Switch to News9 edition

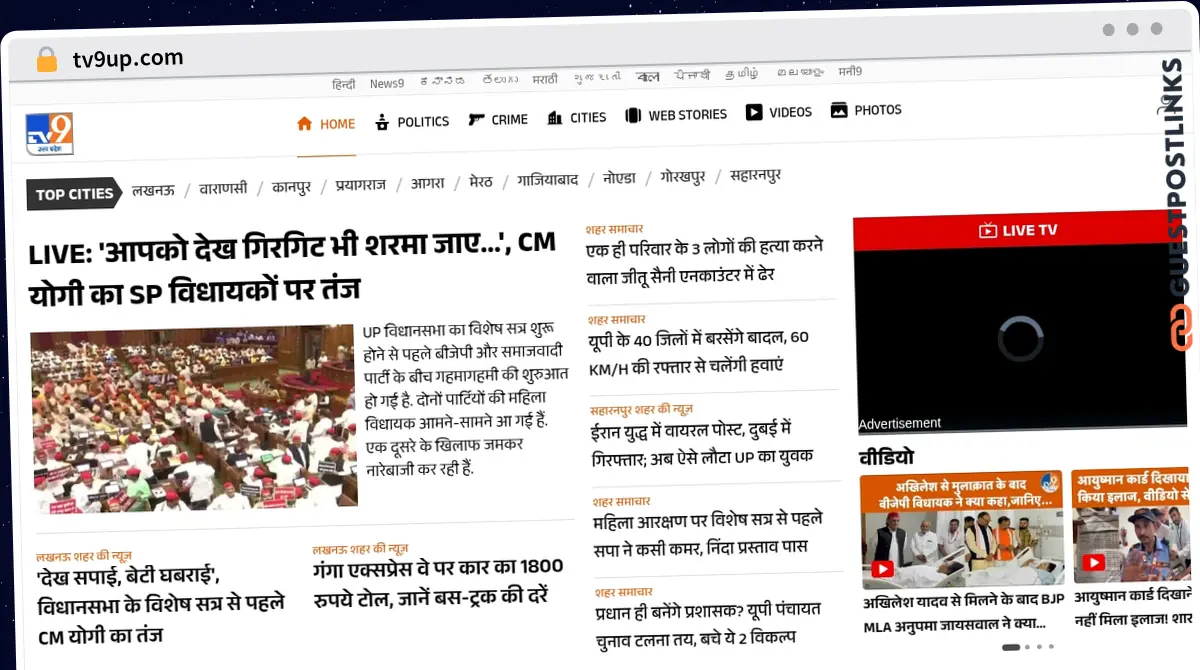pos(386,84)
